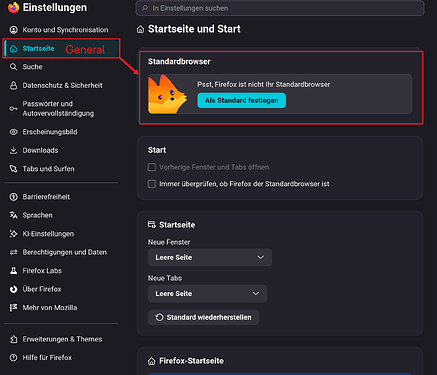Click the home icon beside Startseite und Start heading

[x=140, y=30]
